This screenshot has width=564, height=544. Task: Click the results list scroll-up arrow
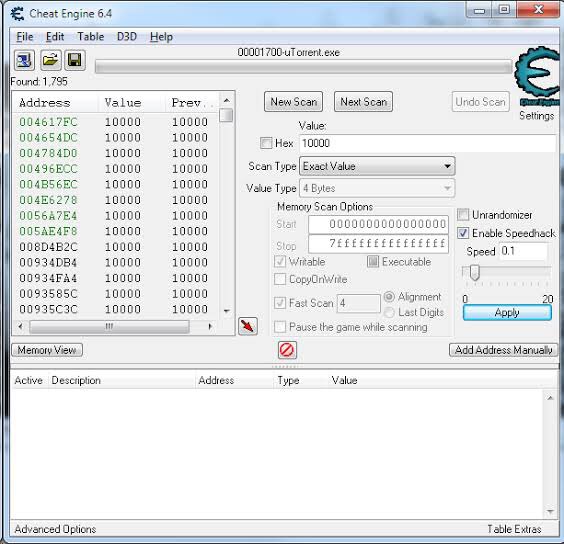(226, 100)
